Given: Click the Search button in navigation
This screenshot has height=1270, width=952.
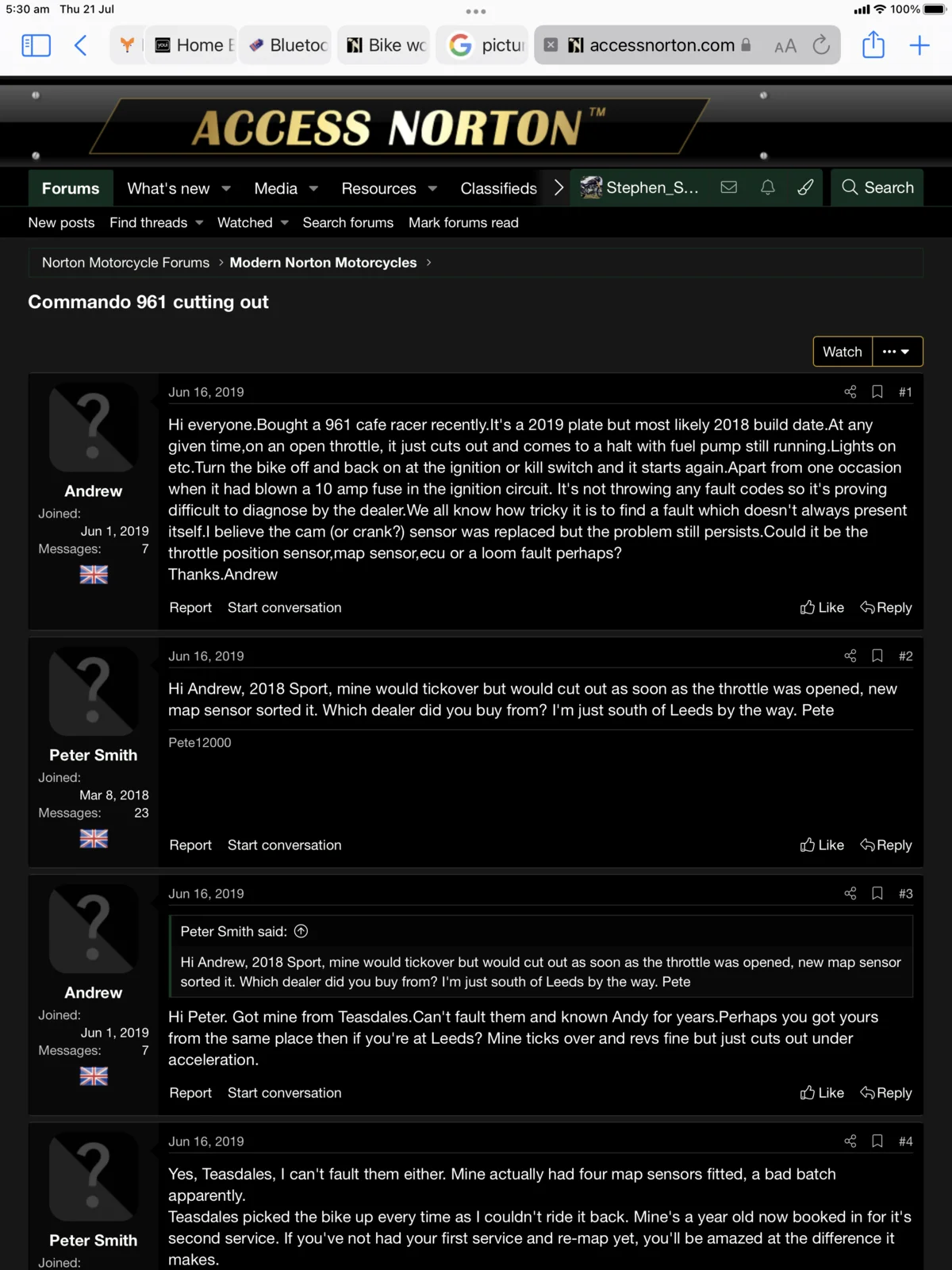Looking at the screenshot, I should pyautogui.click(x=877, y=187).
